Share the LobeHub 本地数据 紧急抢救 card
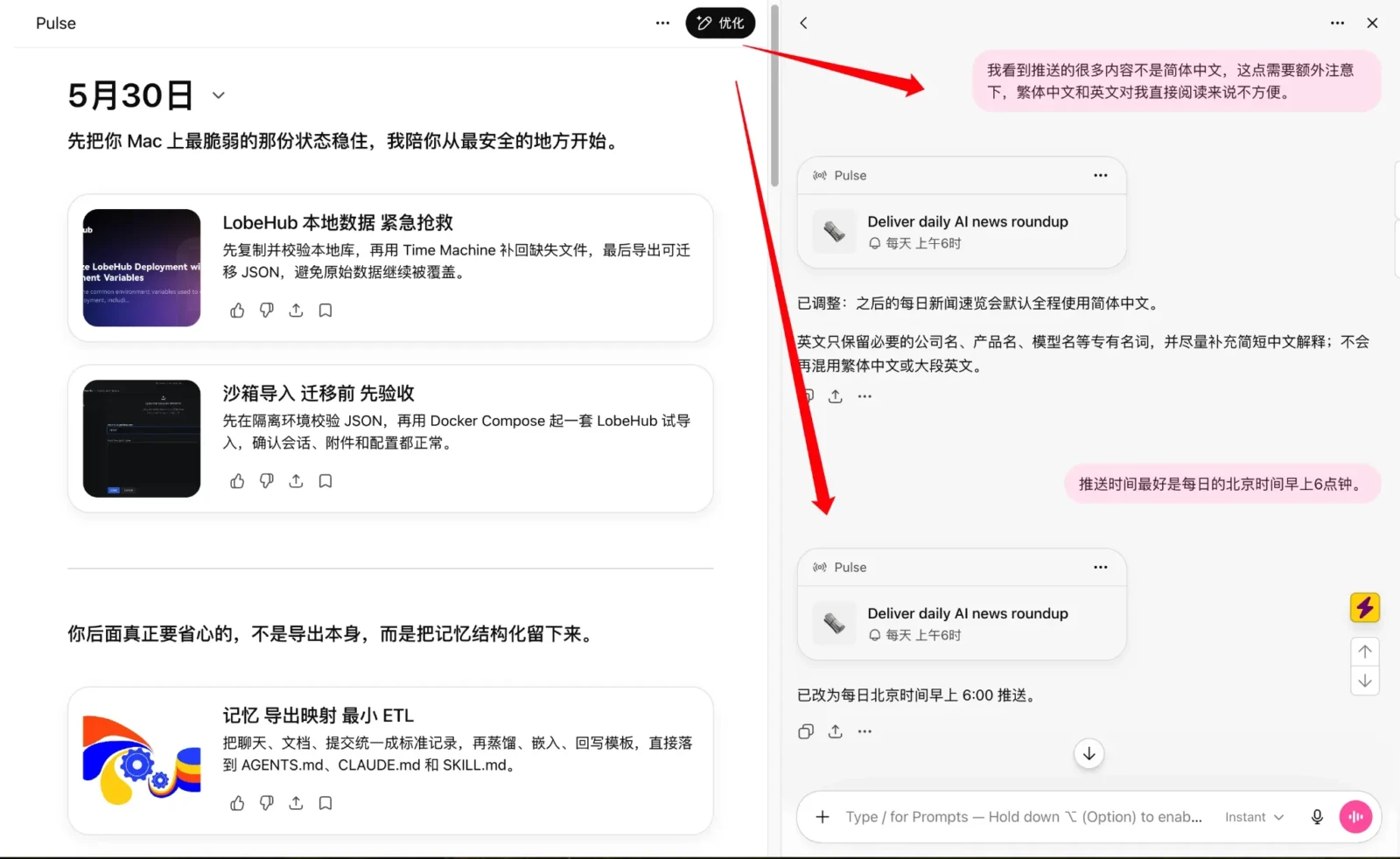The height and width of the screenshot is (859, 1400). click(296, 311)
